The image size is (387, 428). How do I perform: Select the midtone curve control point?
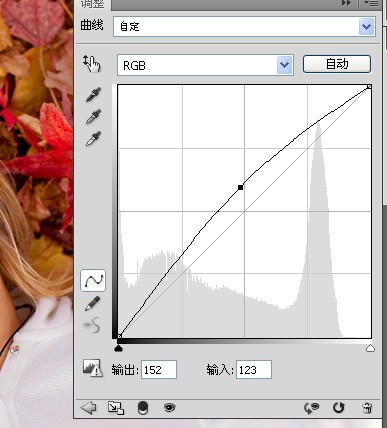coord(240,188)
